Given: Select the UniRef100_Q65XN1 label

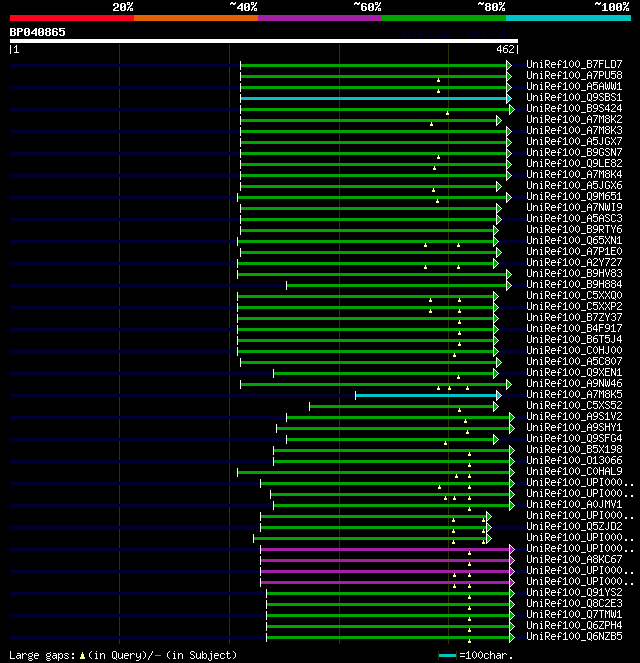Looking at the screenshot, I should coord(574,240).
